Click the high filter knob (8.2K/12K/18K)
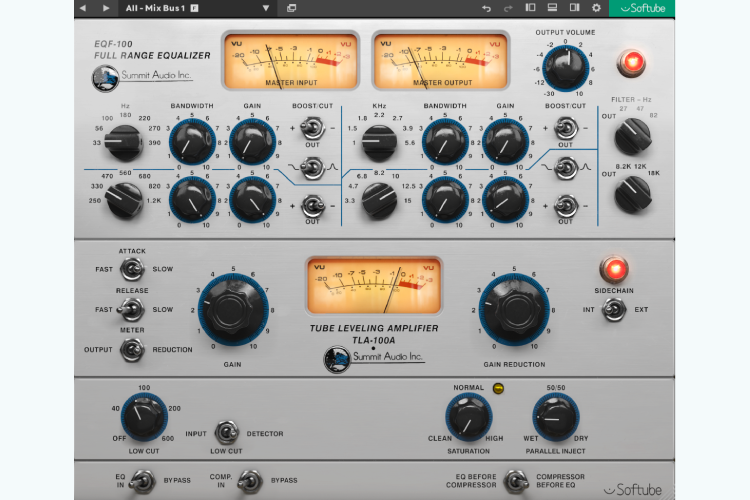 [632, 194]
